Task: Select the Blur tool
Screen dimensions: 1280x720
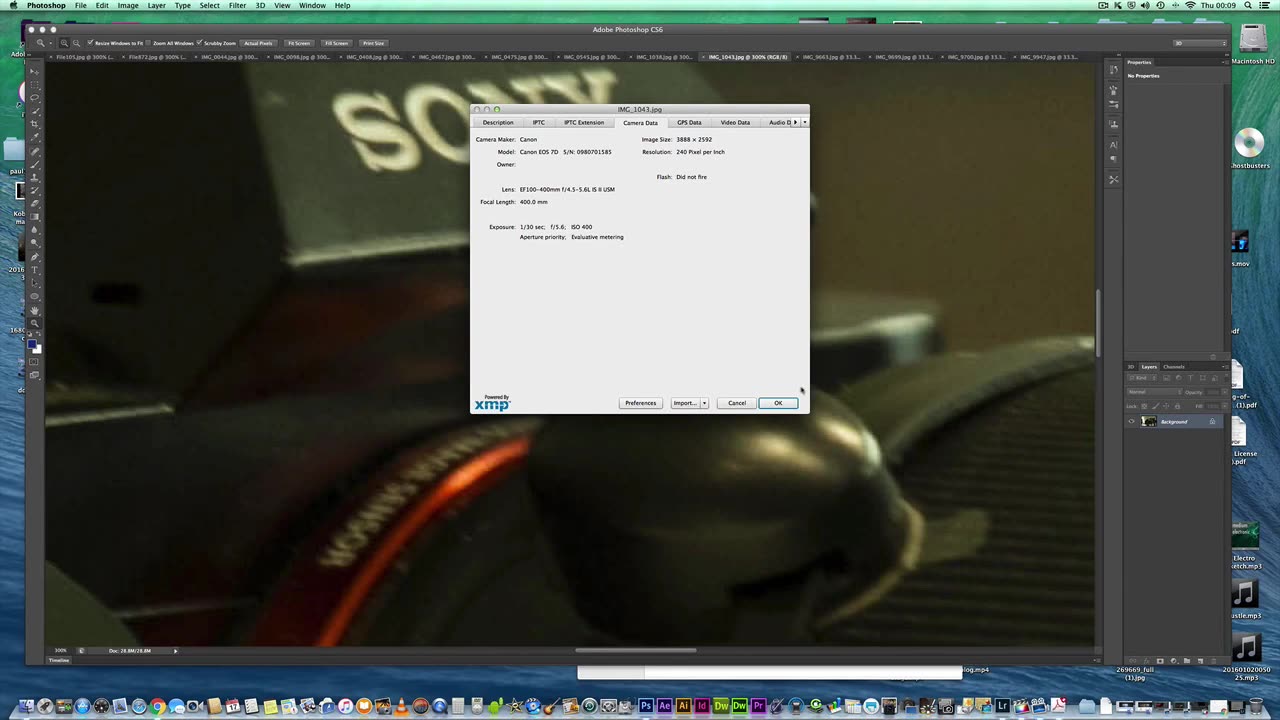Action: (33, 230)
